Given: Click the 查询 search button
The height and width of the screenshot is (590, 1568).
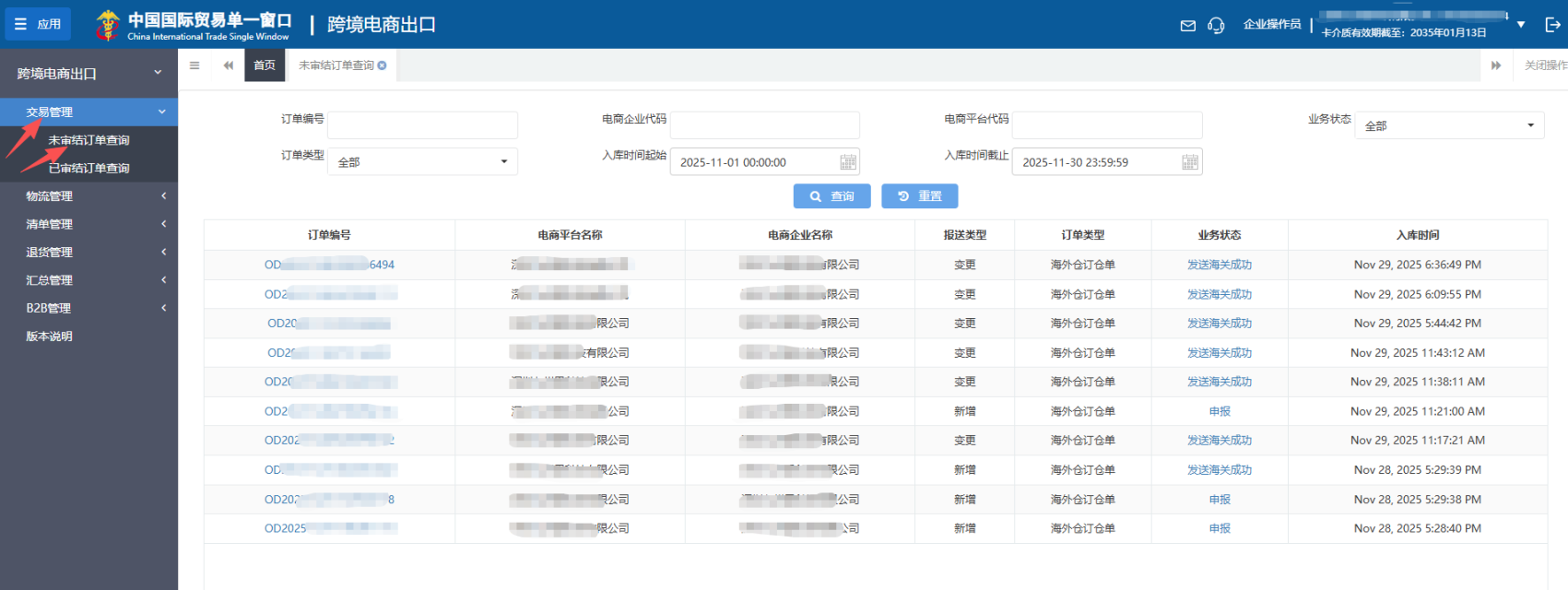Looking at the screenshot, I should (x=832, y=196).
